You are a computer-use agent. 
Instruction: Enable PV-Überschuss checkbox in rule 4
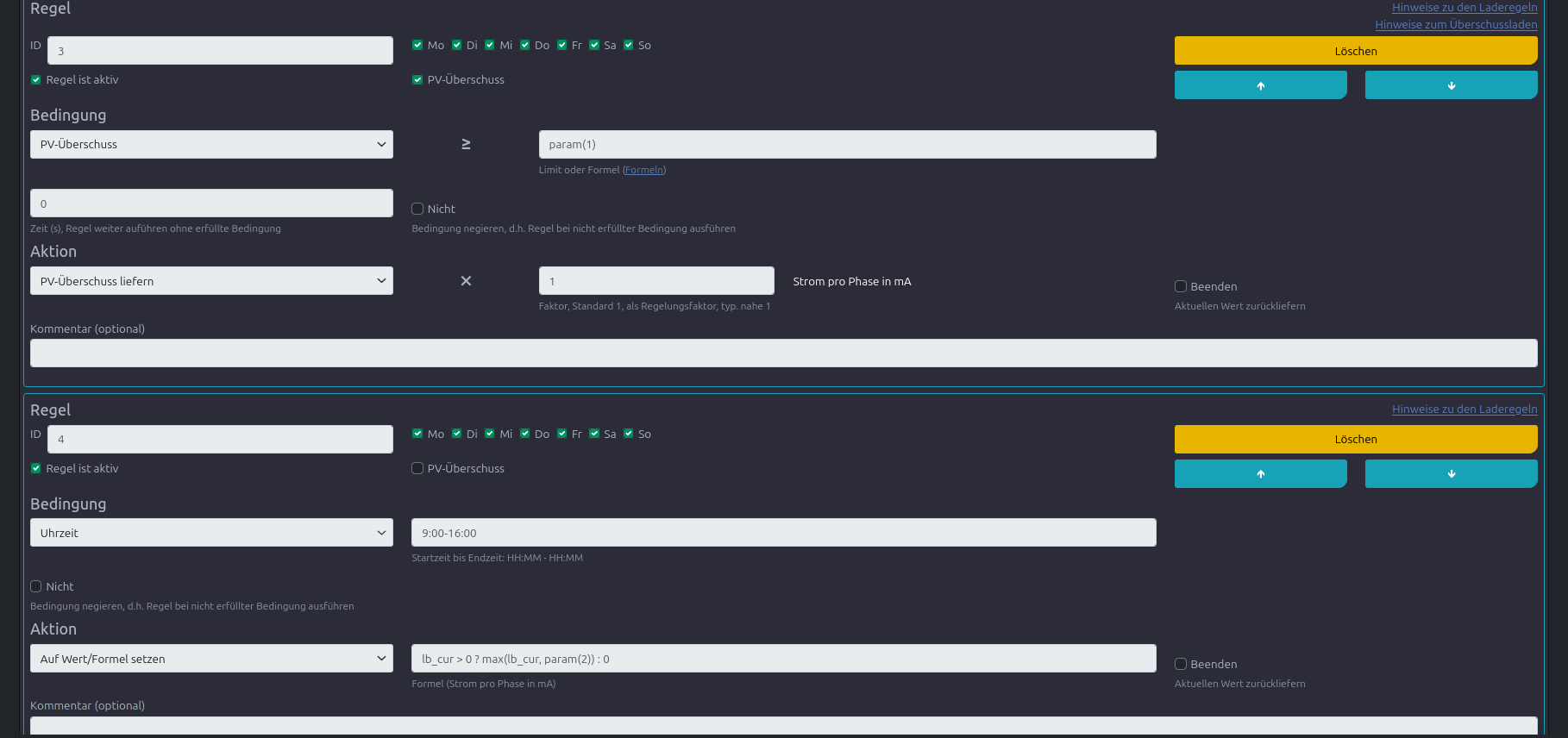pos(417,468)
